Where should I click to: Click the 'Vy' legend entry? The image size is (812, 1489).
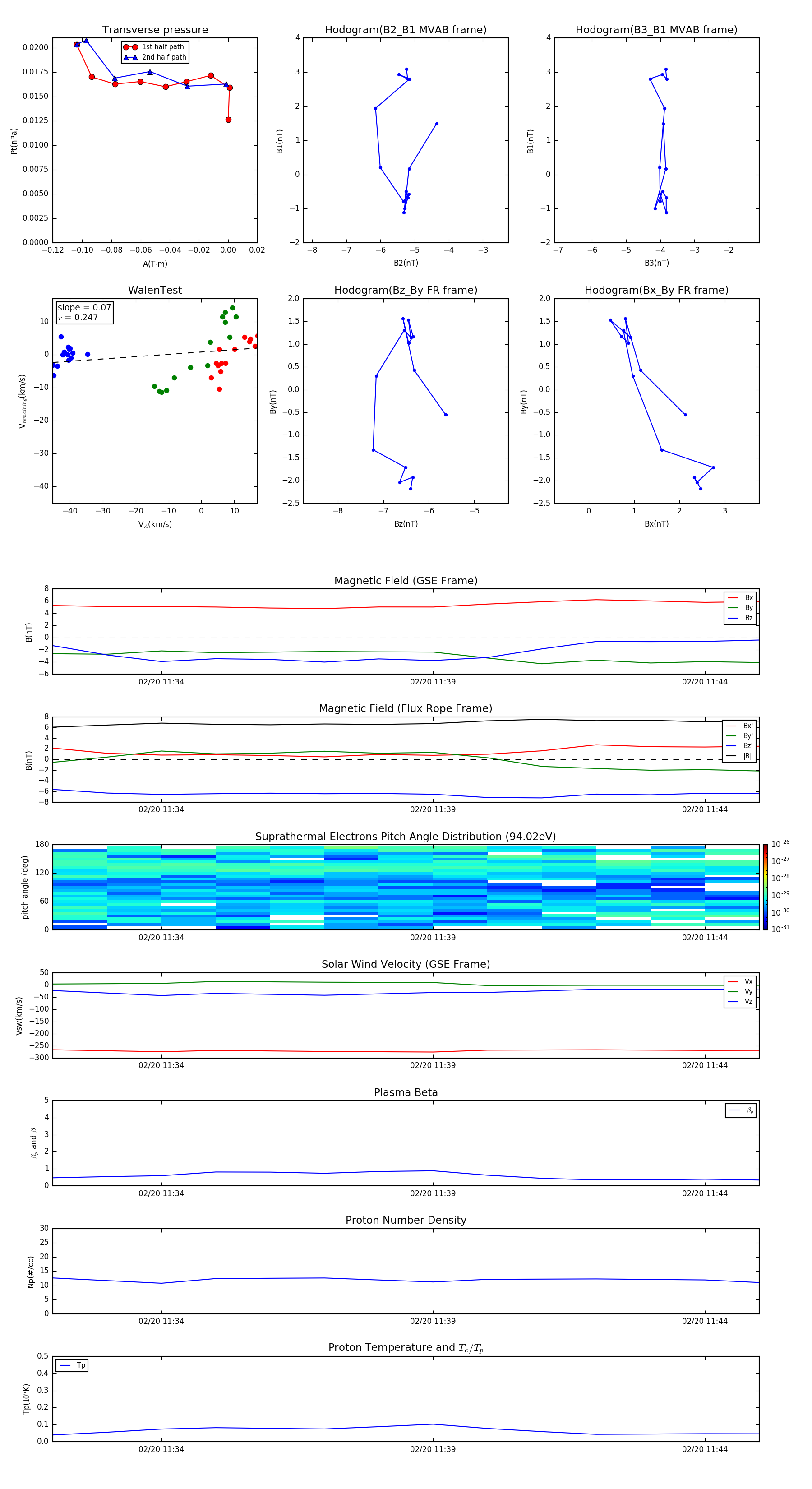click(740, 991)
